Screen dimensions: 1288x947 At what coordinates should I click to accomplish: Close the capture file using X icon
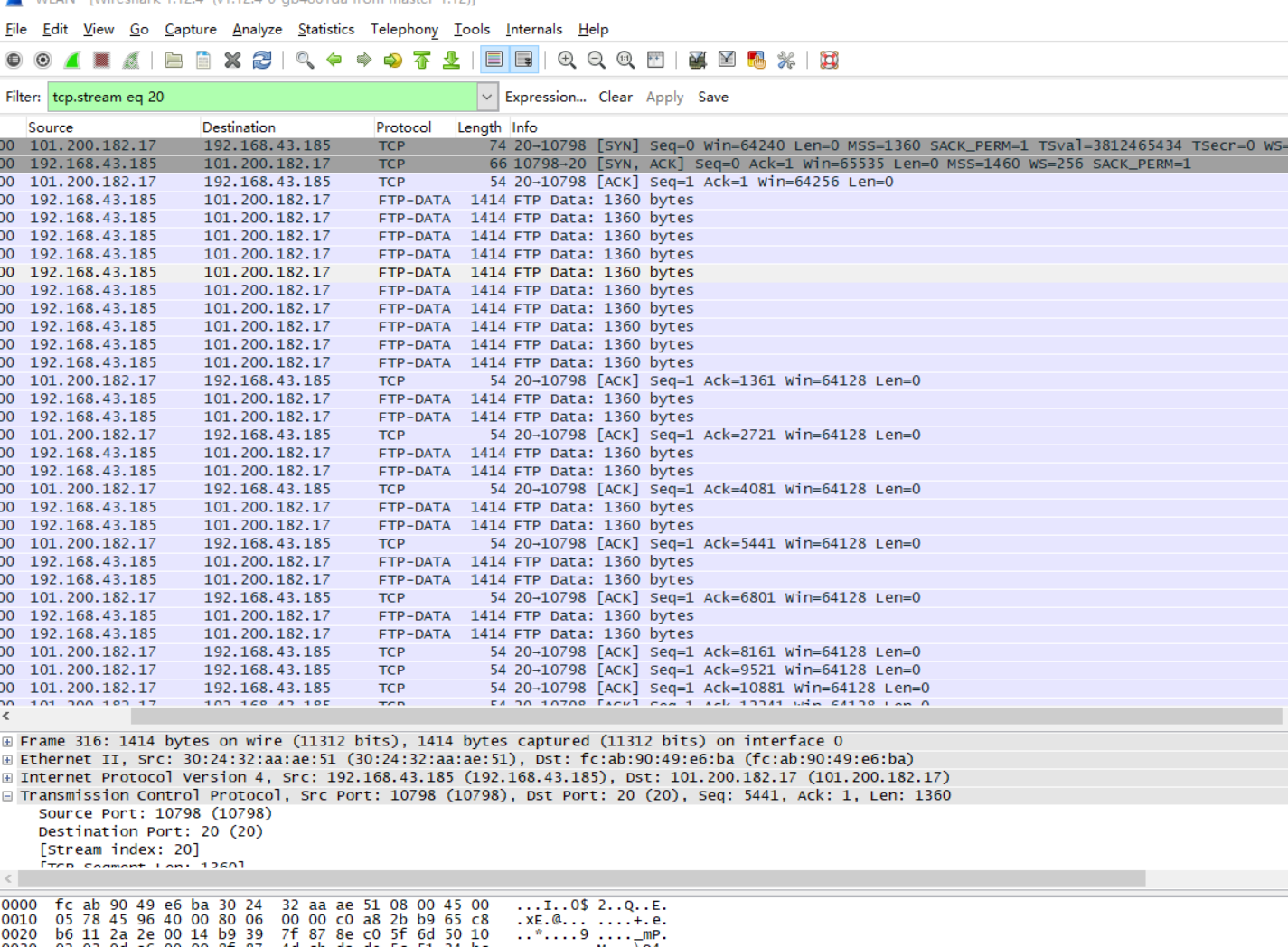[x=232, y=60]
